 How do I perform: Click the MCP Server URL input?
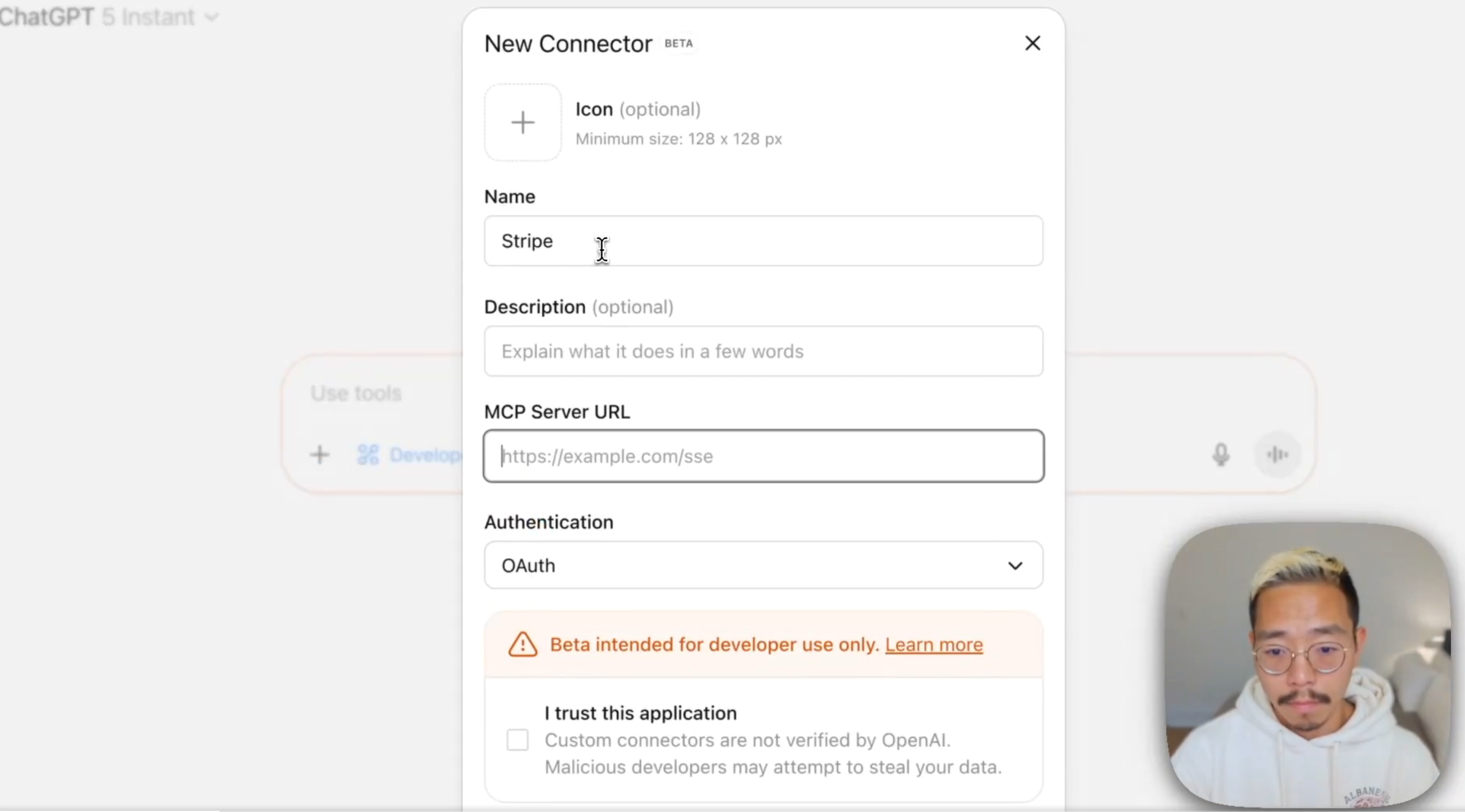coord(763,456)
